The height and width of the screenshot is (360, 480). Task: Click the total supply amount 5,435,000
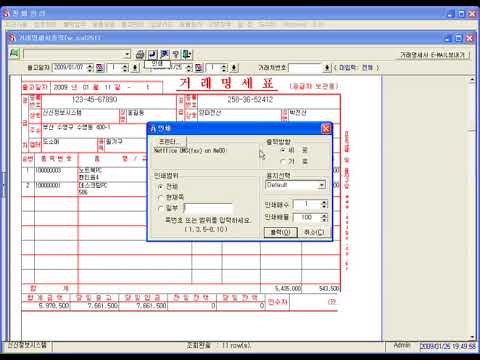coord(288,288)
